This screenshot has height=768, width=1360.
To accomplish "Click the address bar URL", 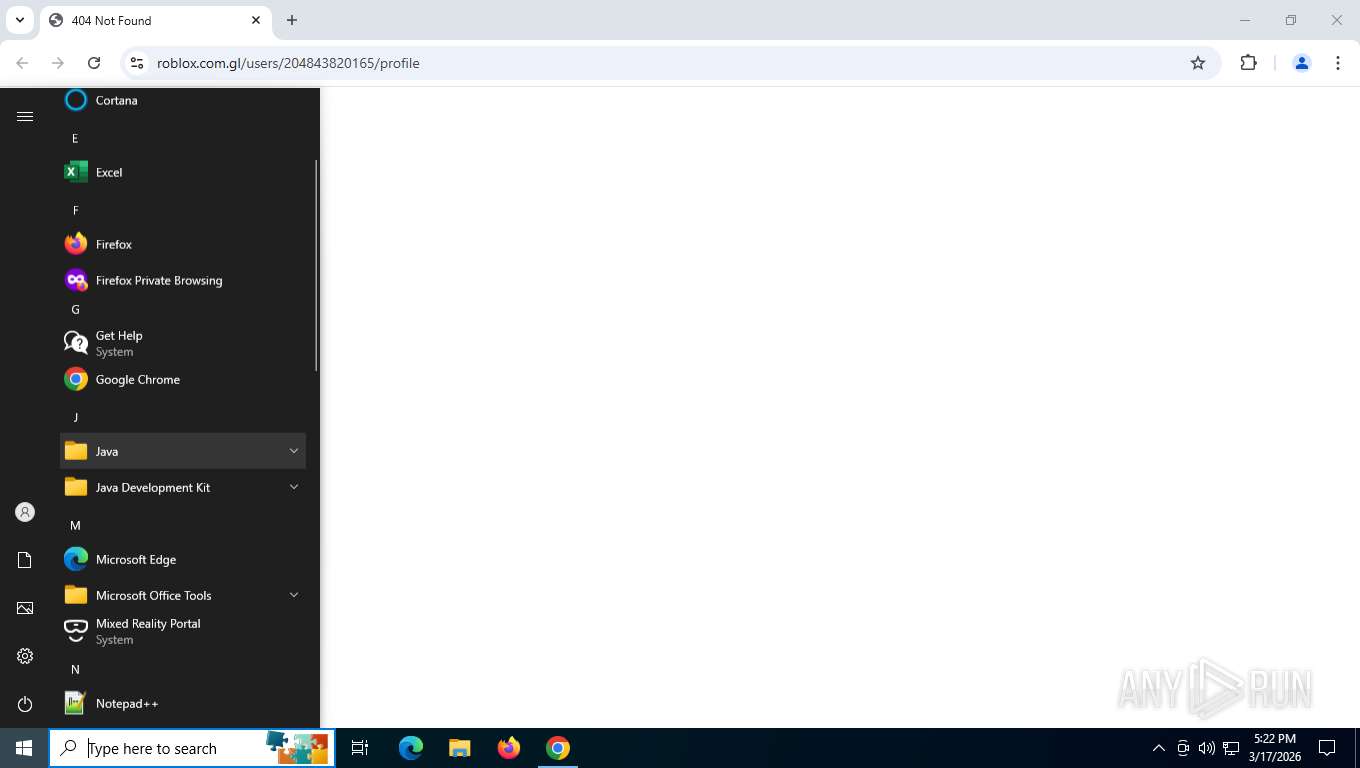I will [288, 63].
